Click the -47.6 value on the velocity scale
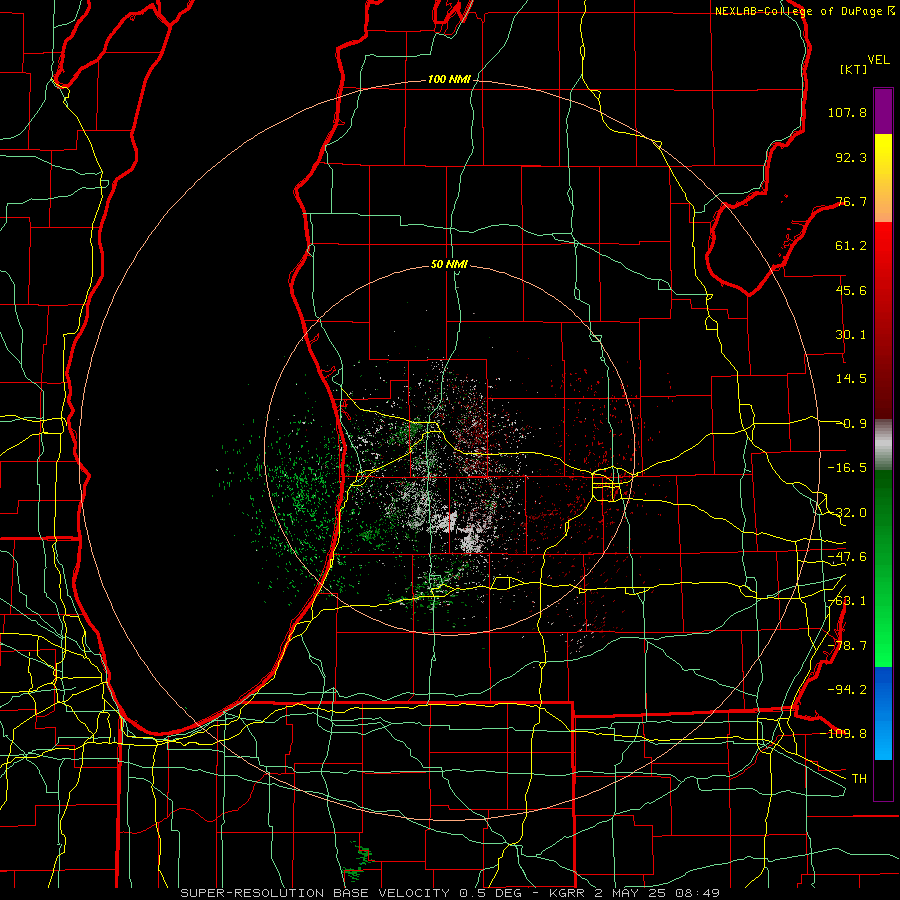This screenshot has height=900, width=900. [x=847, y=557]
